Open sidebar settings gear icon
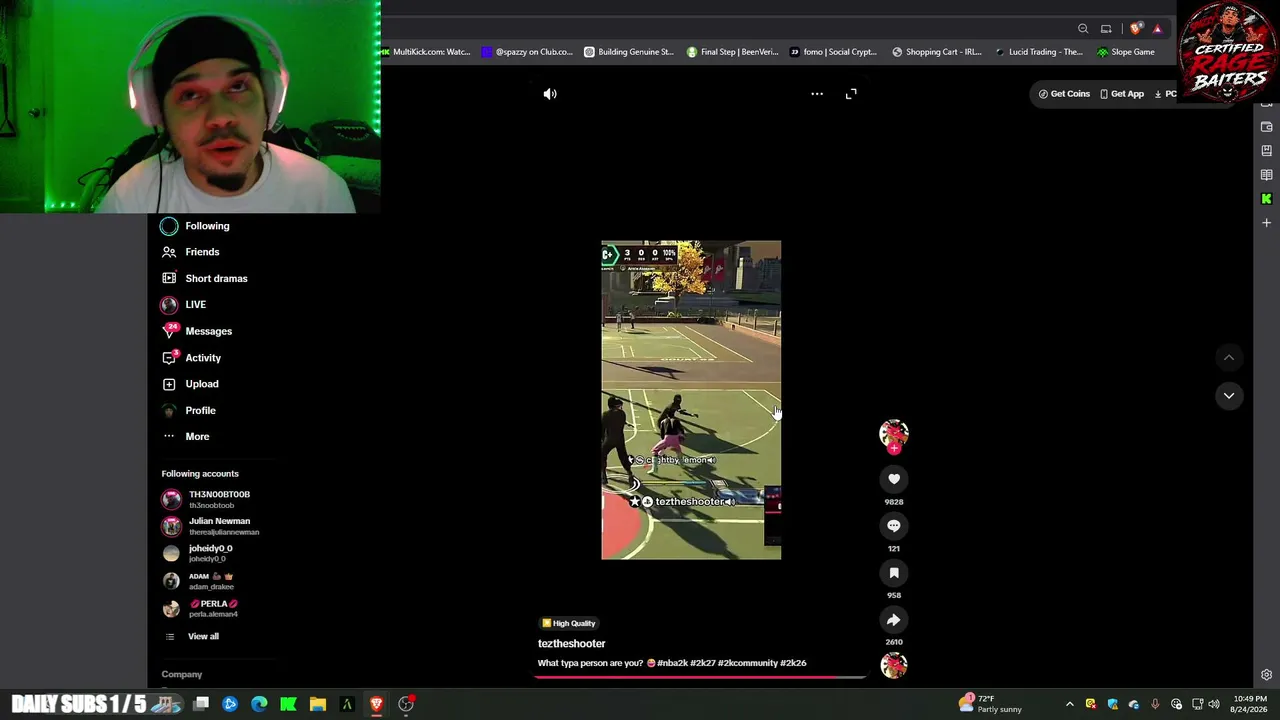 1266,675
